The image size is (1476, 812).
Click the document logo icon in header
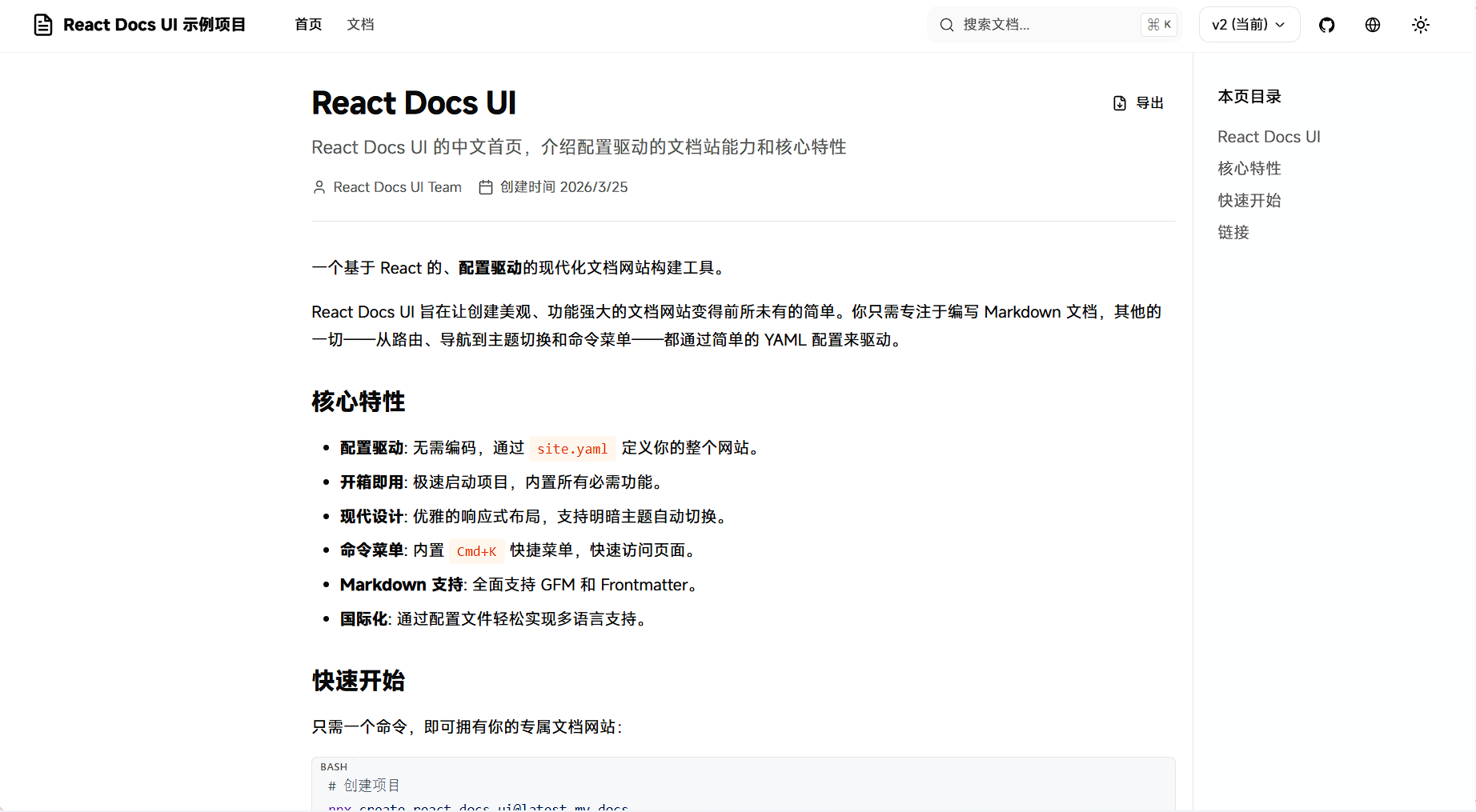pos(43,25)
